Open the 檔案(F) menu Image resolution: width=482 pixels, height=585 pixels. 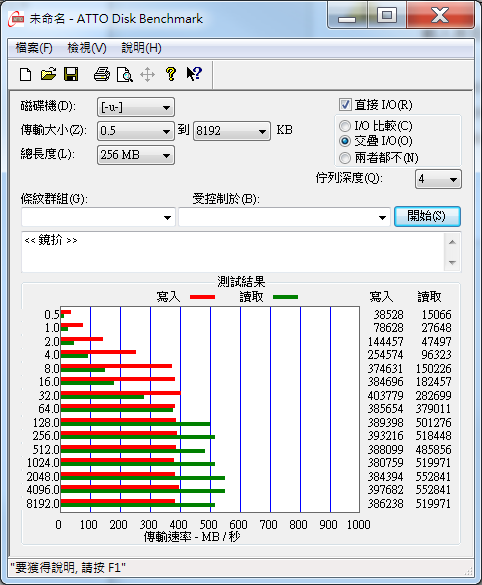[34, 48]
